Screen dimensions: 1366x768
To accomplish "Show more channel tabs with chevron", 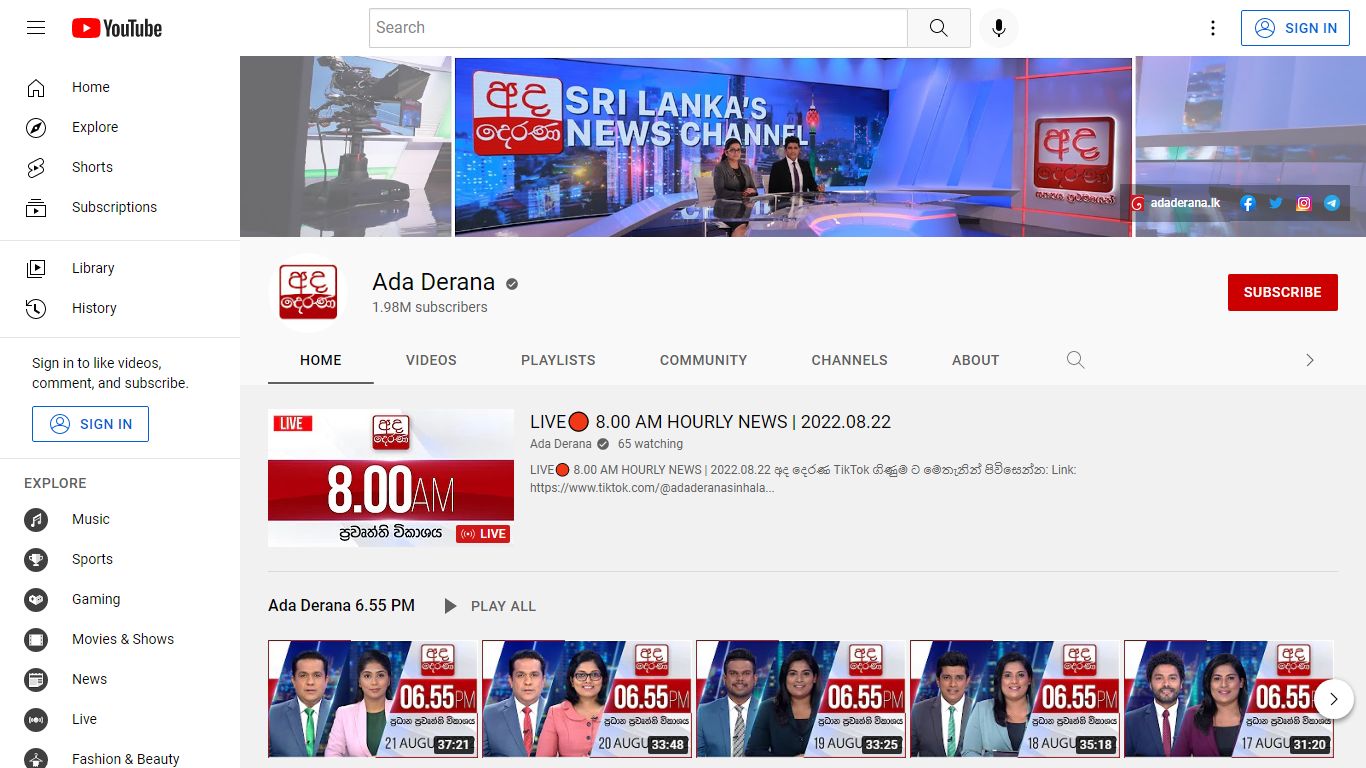I will (1309, 360).
